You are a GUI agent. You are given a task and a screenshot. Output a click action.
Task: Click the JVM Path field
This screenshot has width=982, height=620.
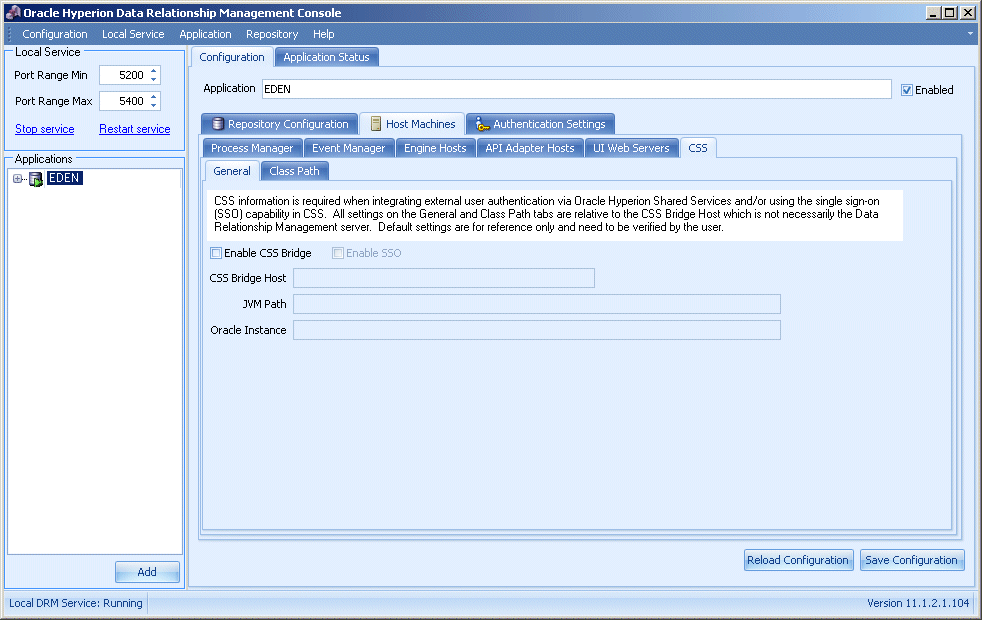(537, 304)
